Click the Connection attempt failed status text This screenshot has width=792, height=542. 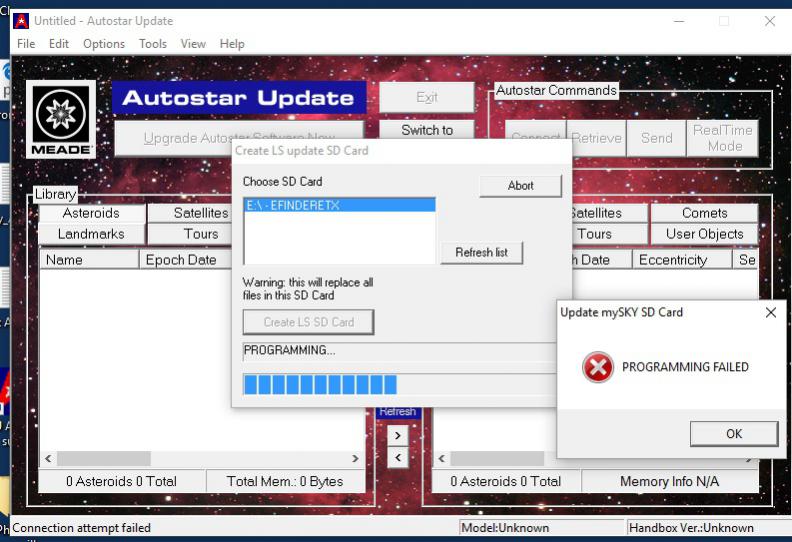pos(81,528)
